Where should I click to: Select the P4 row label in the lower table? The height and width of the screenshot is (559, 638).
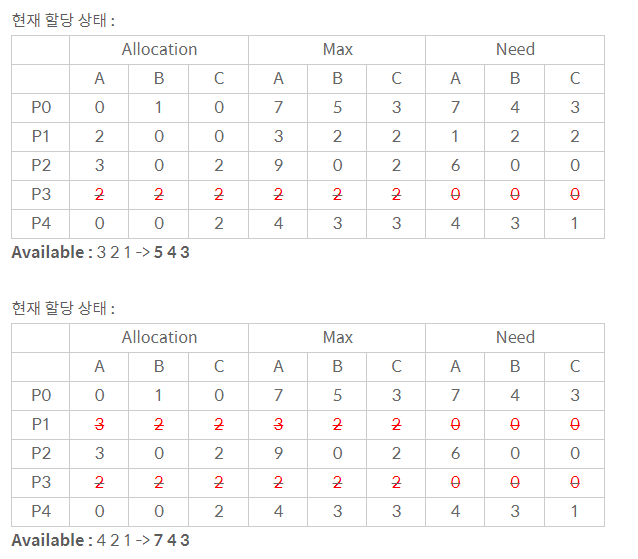coord(41,511)
